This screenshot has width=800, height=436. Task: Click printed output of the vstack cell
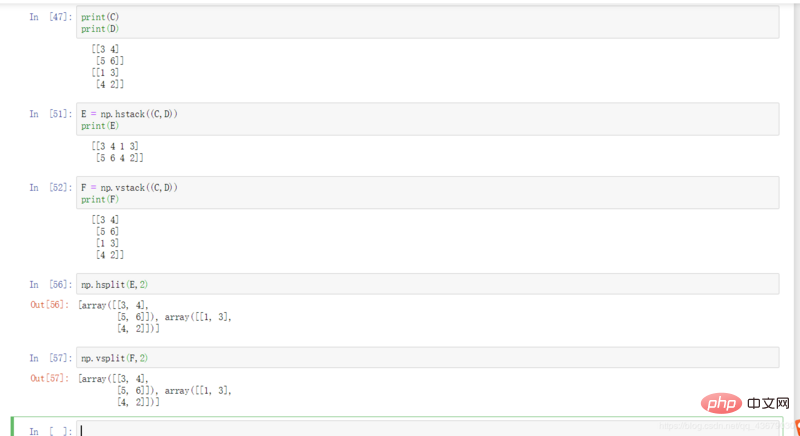pos(108,237)
